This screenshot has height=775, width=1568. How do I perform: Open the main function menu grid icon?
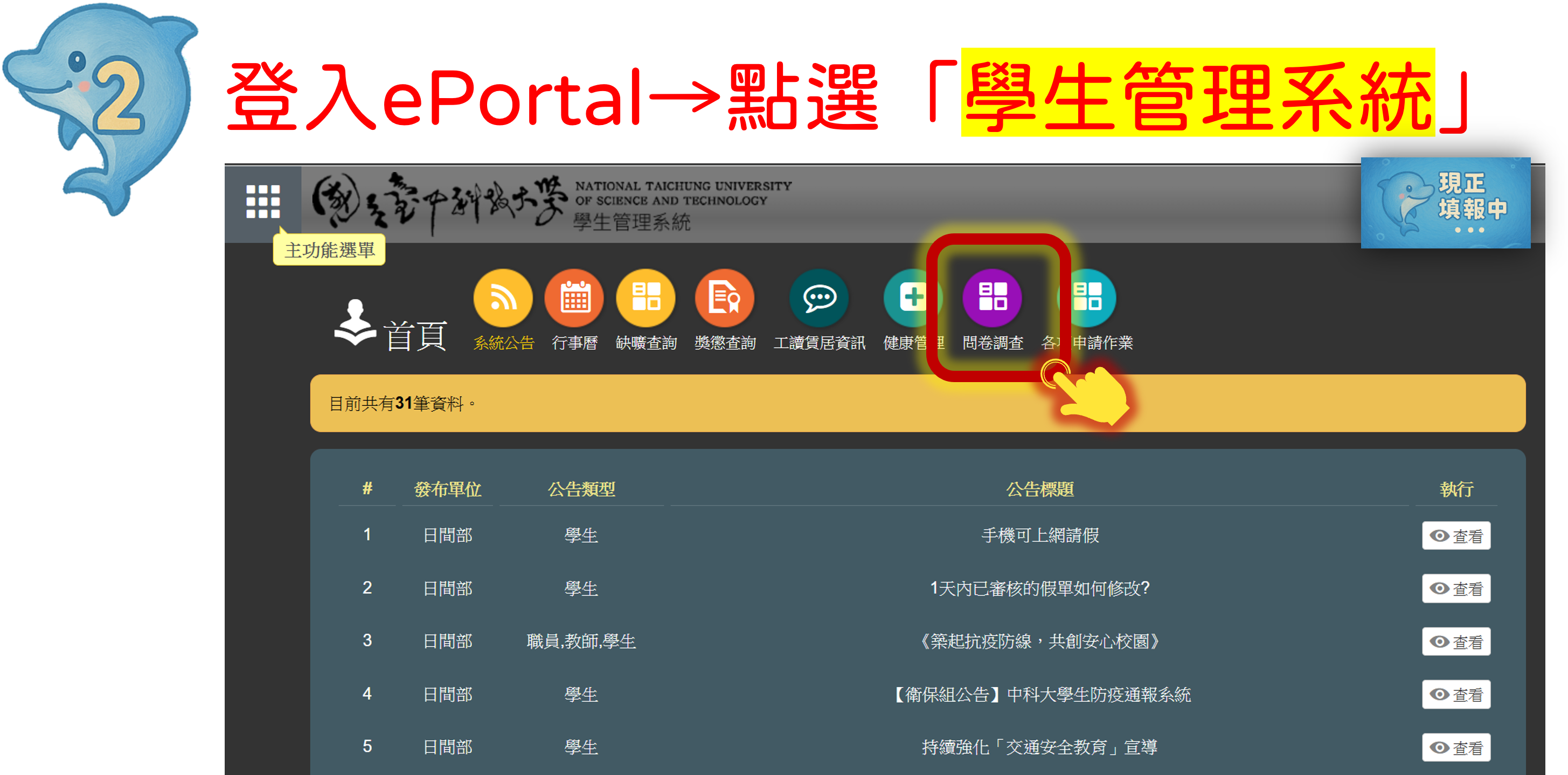click(263, 202)
